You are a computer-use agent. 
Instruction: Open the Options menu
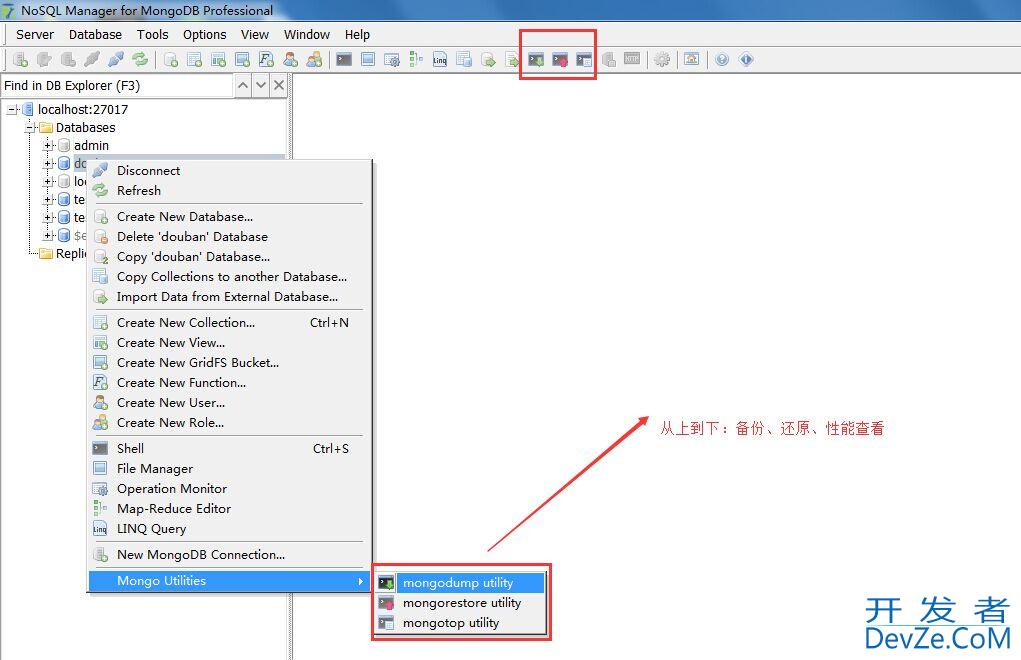[204, 34]
